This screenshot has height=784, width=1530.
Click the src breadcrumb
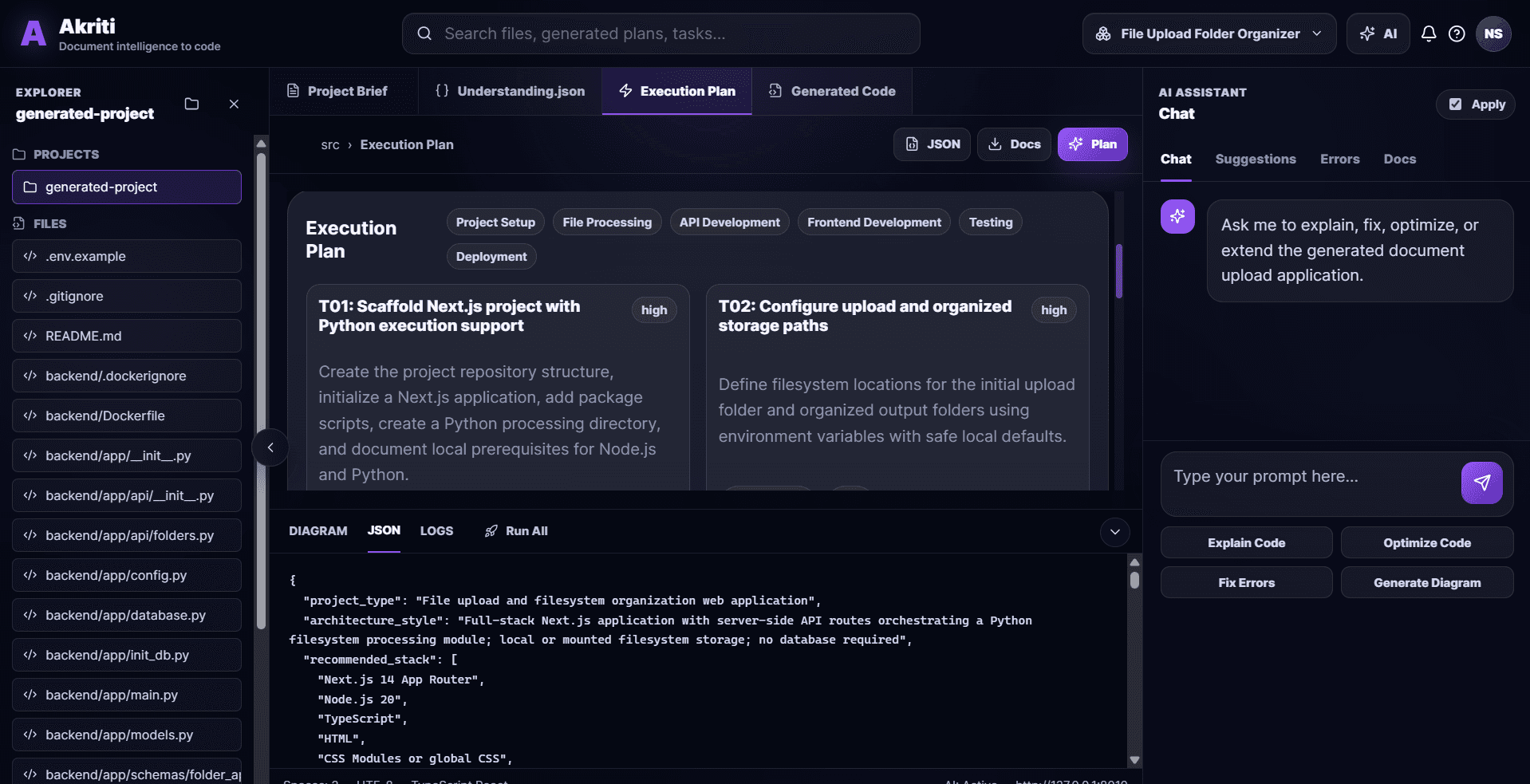point(330,145)
